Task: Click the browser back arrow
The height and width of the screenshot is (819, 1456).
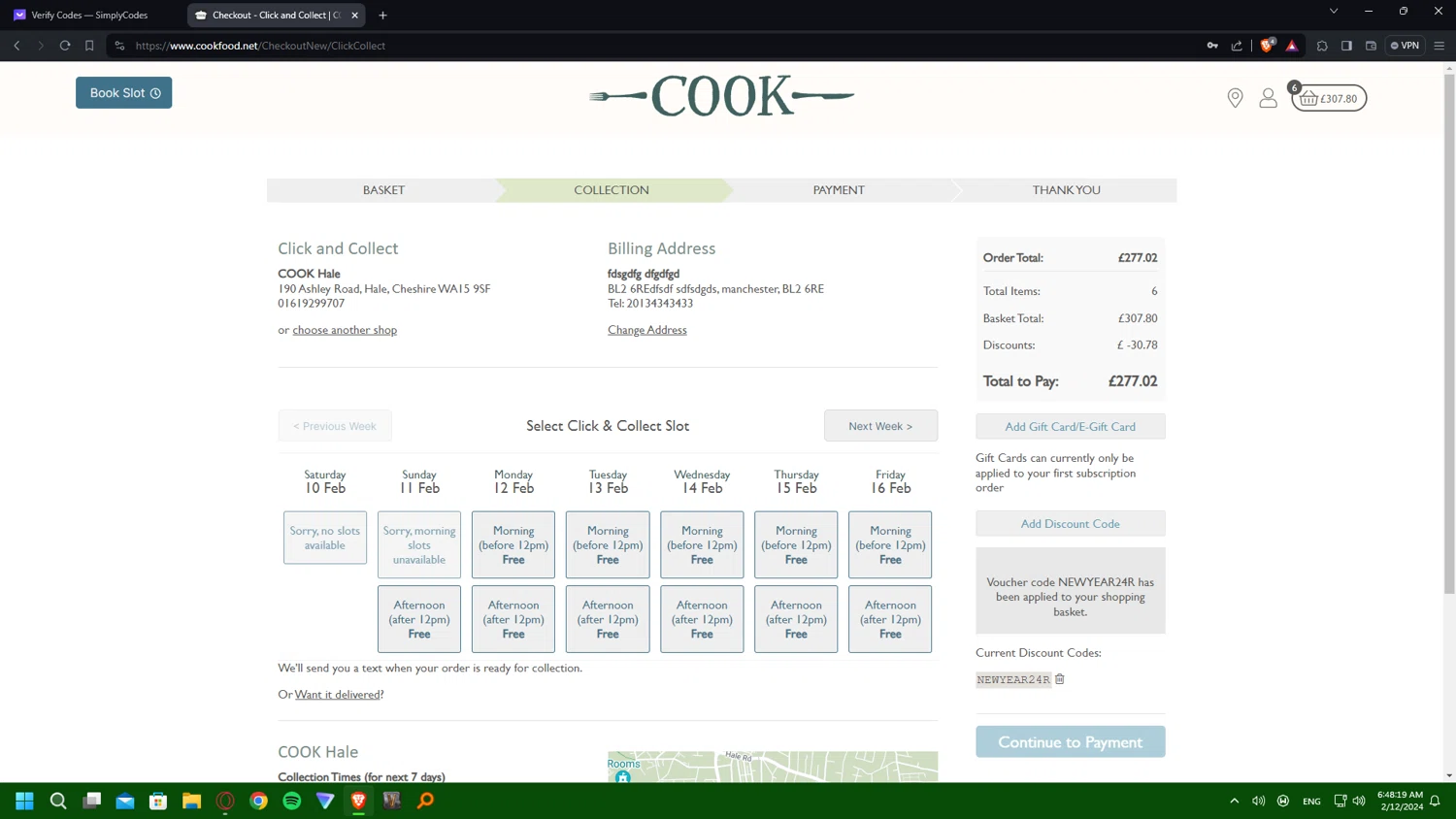Action: (17, 46)
